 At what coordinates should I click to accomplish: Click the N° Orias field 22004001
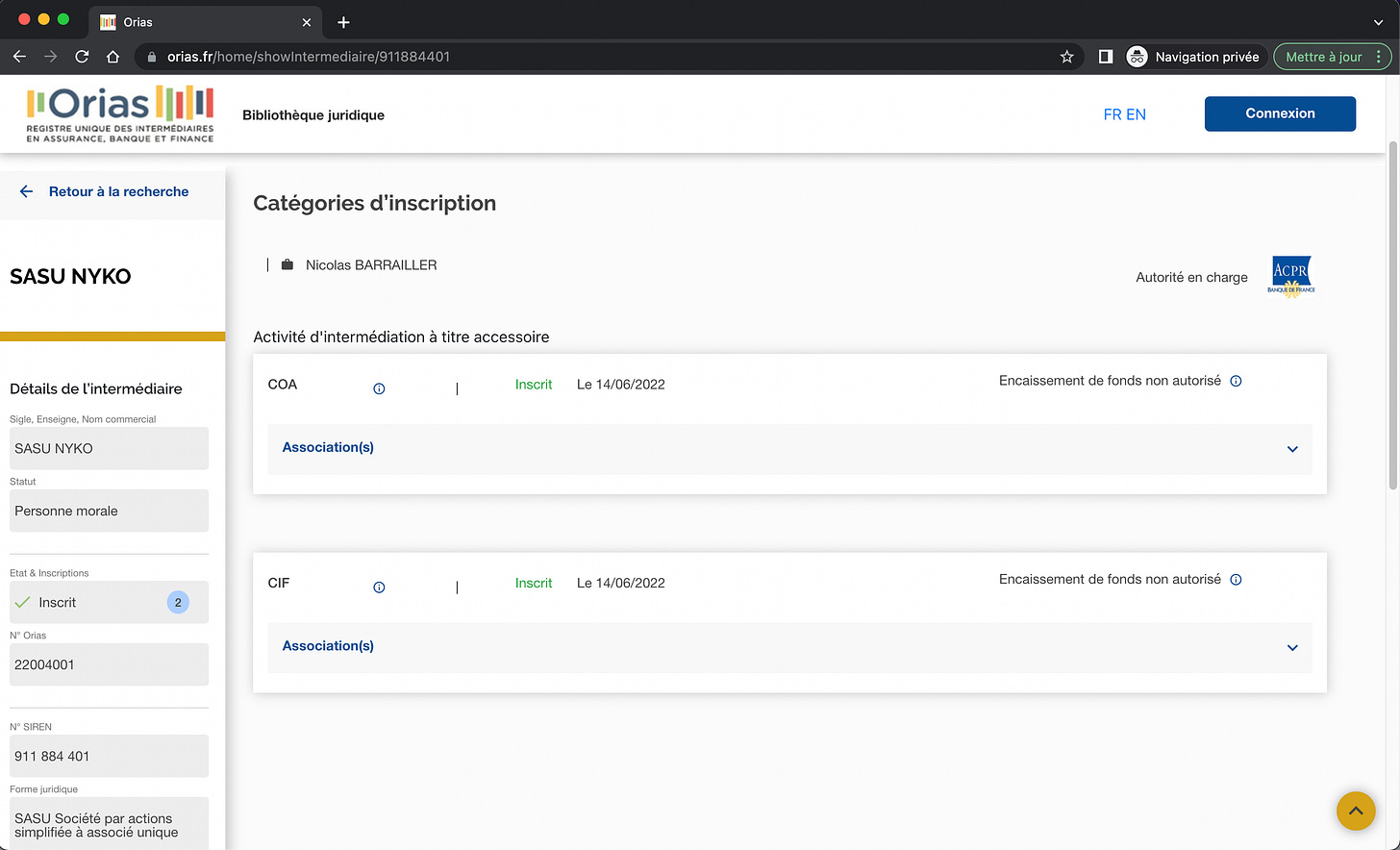click(x=109, y=664)
